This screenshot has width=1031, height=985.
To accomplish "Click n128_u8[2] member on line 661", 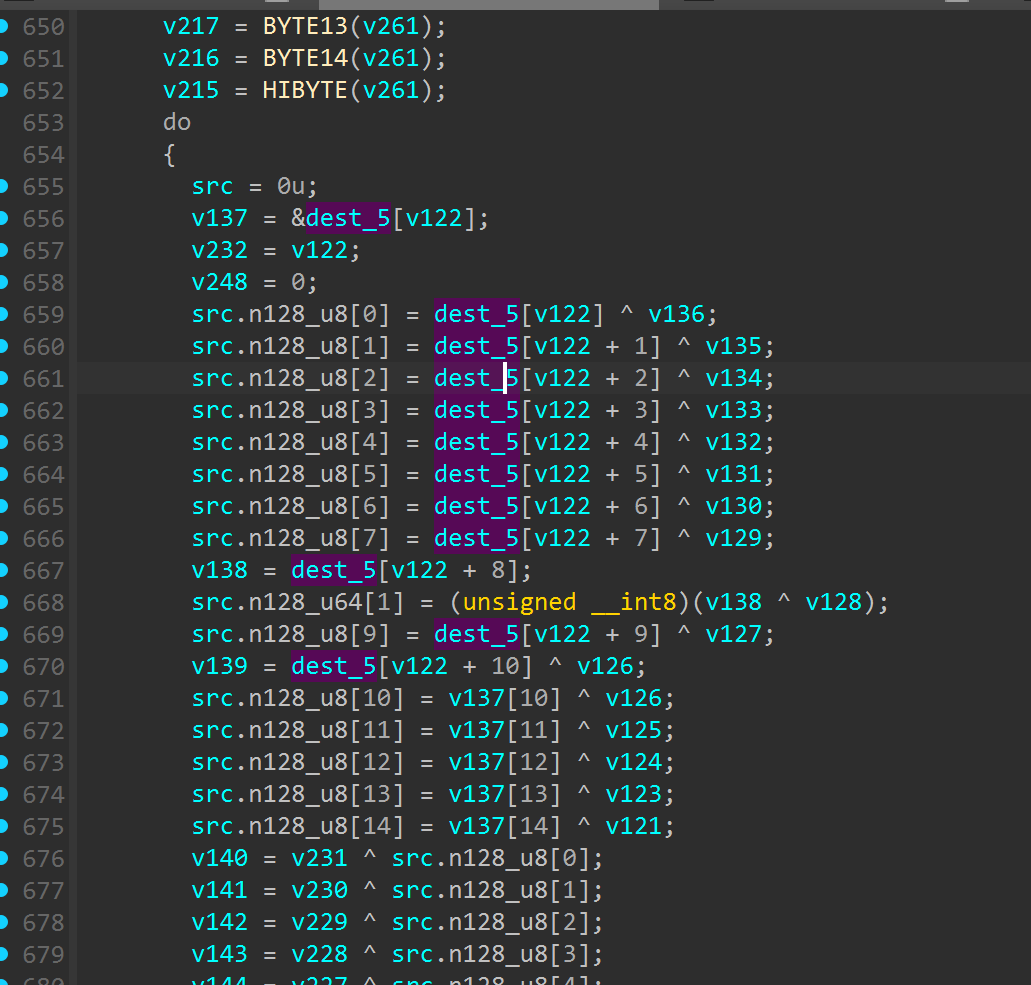I will (319, 378).
